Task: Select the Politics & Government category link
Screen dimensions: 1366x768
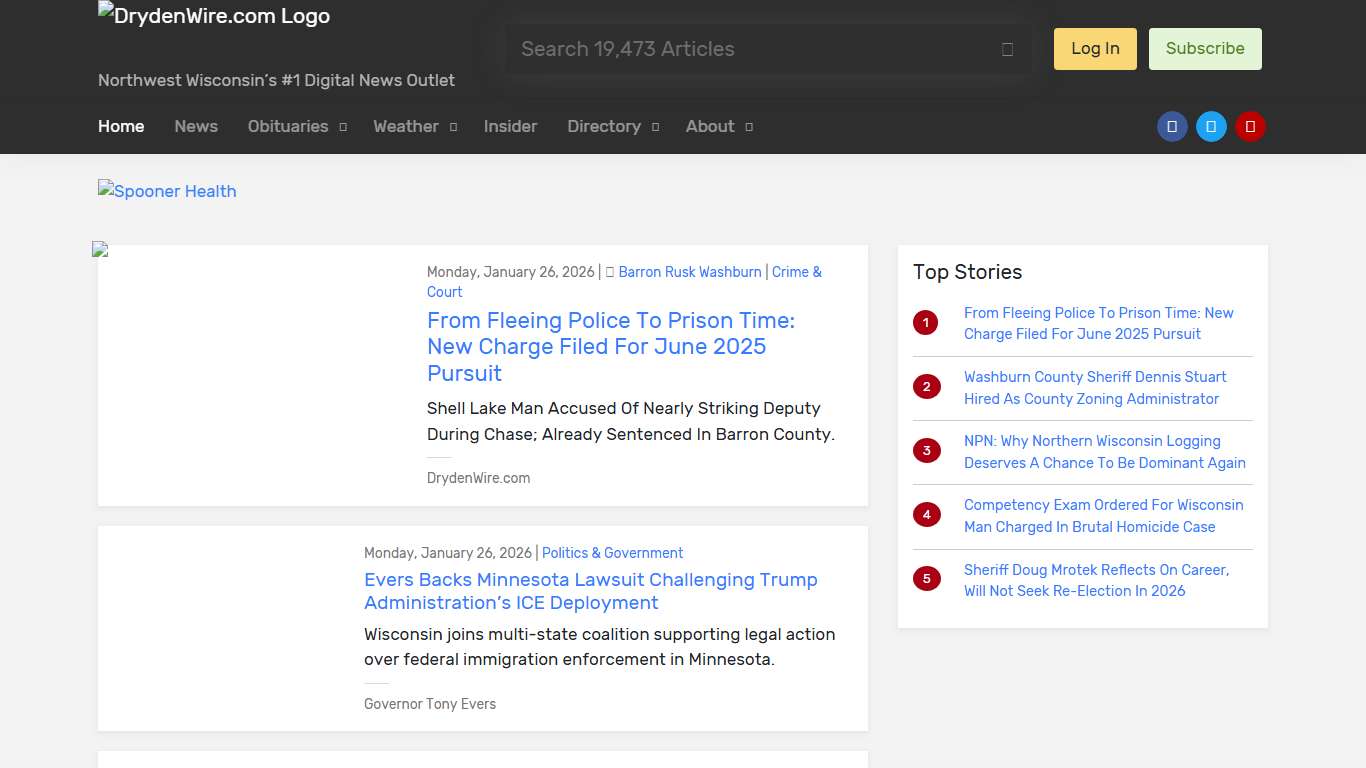Action: 612,553
